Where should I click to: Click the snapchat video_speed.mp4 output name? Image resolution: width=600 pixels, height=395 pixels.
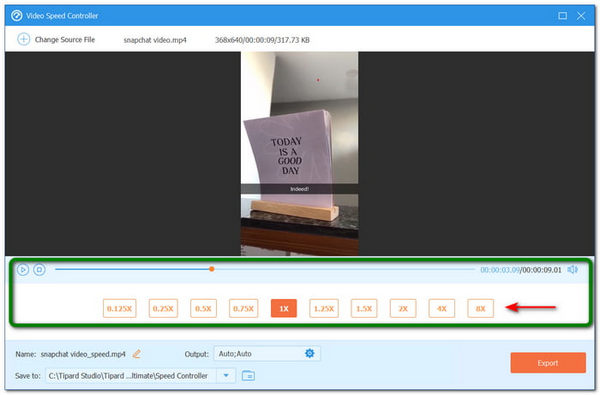coord(83,354)
